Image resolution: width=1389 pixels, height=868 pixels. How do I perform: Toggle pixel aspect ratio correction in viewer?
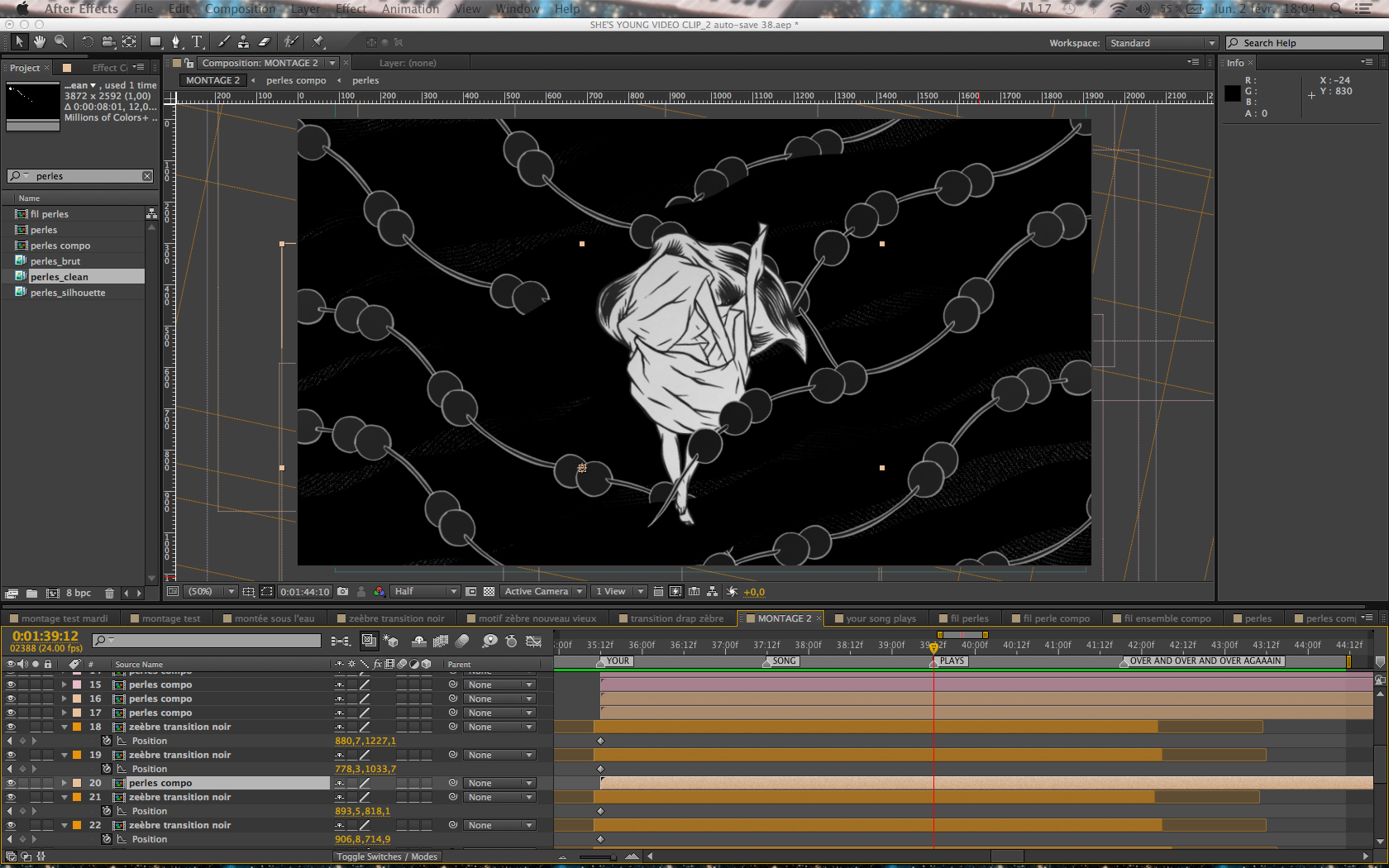(x=658, y=592)
